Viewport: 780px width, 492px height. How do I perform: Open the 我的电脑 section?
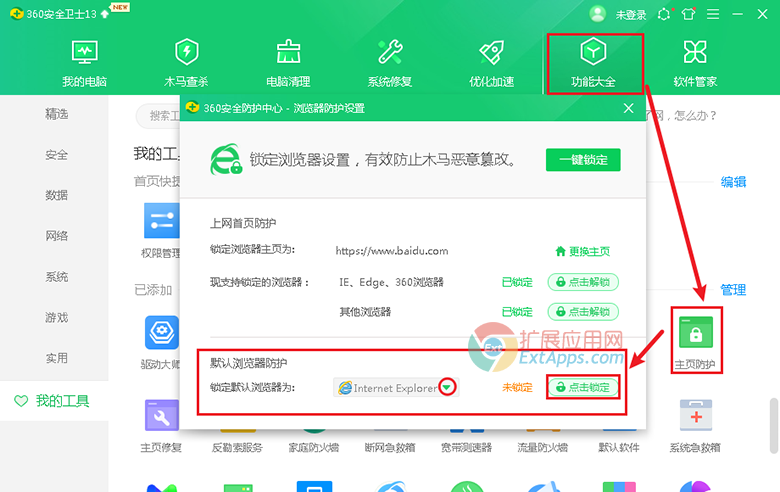[85, 64]
